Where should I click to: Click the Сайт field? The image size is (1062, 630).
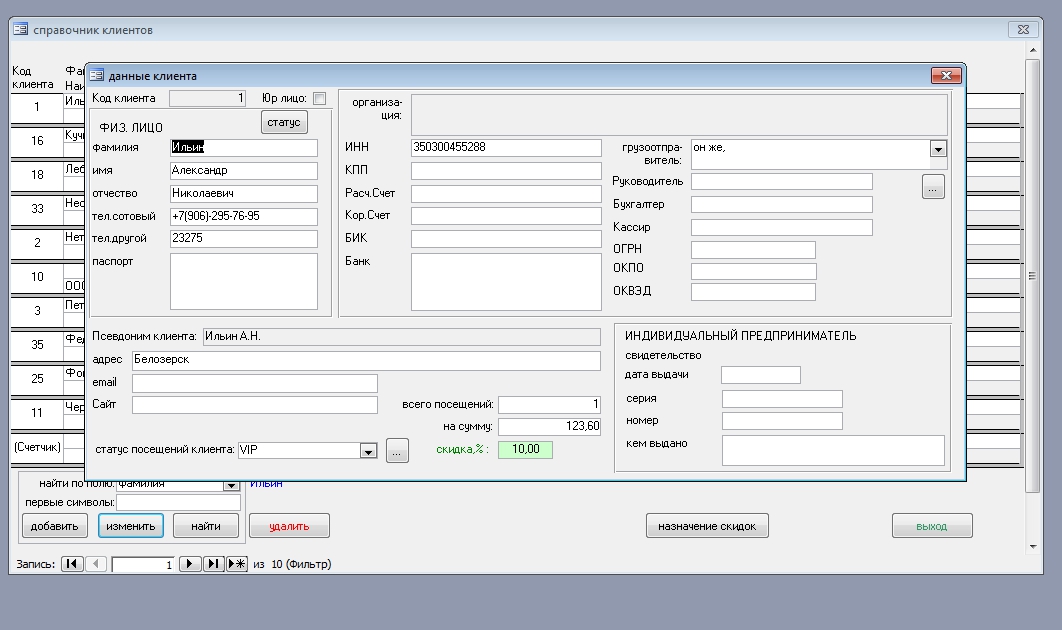[255, 405]
